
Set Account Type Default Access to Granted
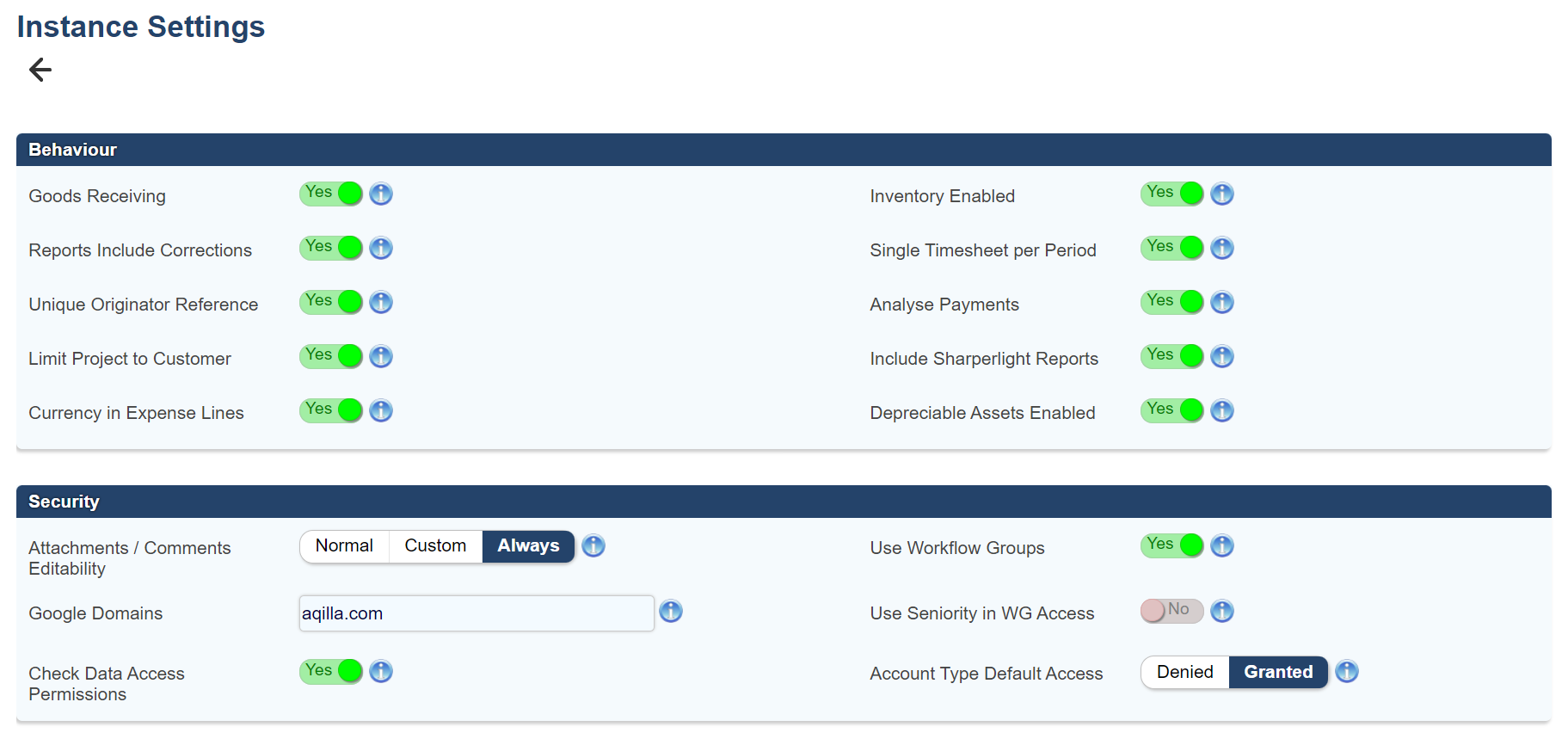click(1278, 673)
